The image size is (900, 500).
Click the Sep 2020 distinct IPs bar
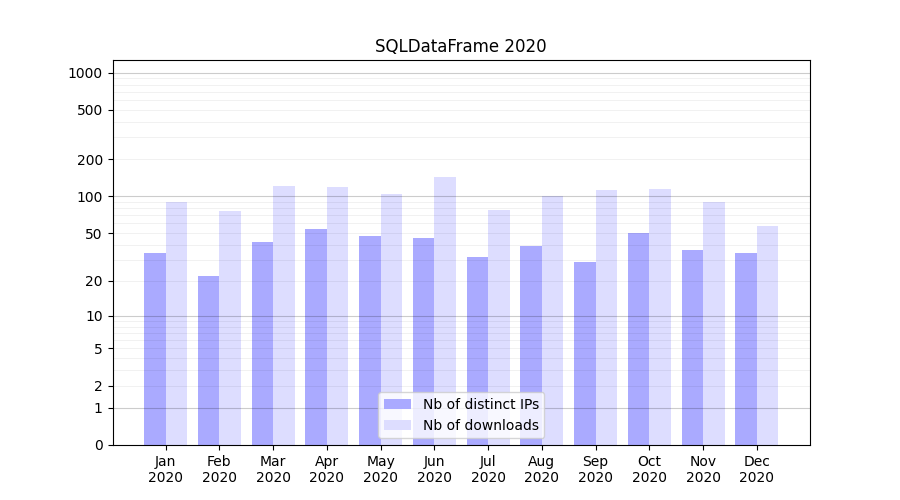(585, 353)
